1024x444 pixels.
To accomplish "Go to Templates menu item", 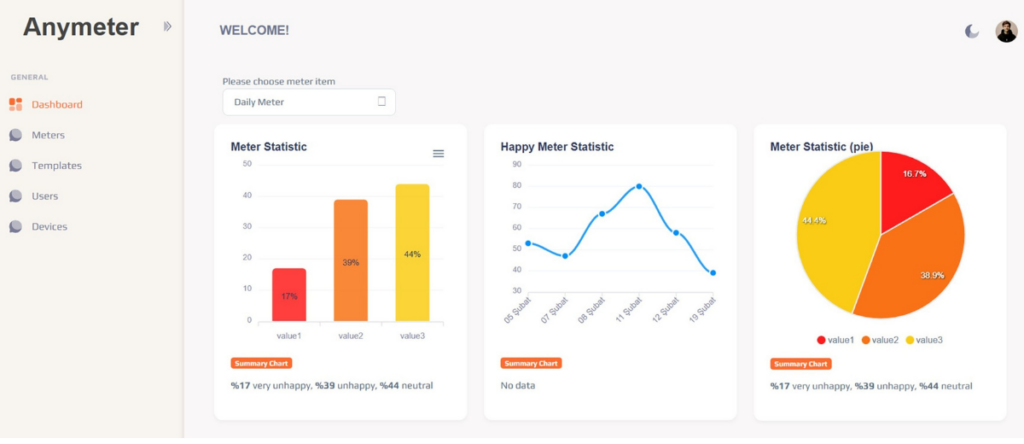I will tap(57, 166).
